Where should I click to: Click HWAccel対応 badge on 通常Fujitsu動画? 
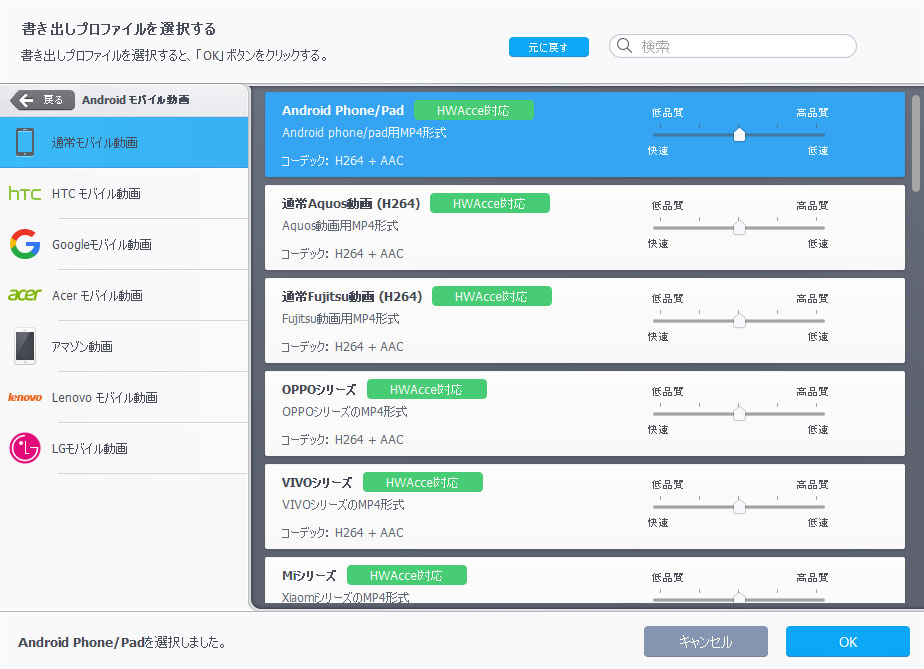[492, 296]
